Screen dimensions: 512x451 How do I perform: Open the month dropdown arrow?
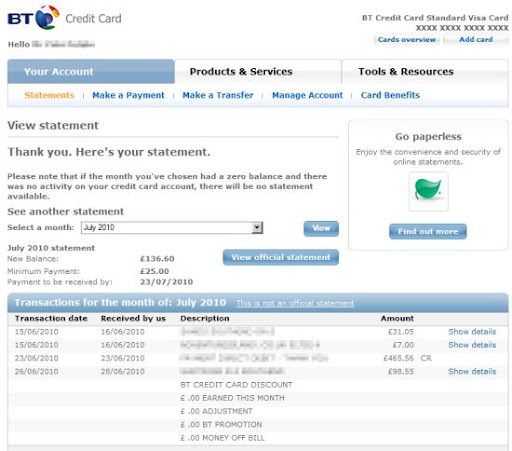coord(257,228)
